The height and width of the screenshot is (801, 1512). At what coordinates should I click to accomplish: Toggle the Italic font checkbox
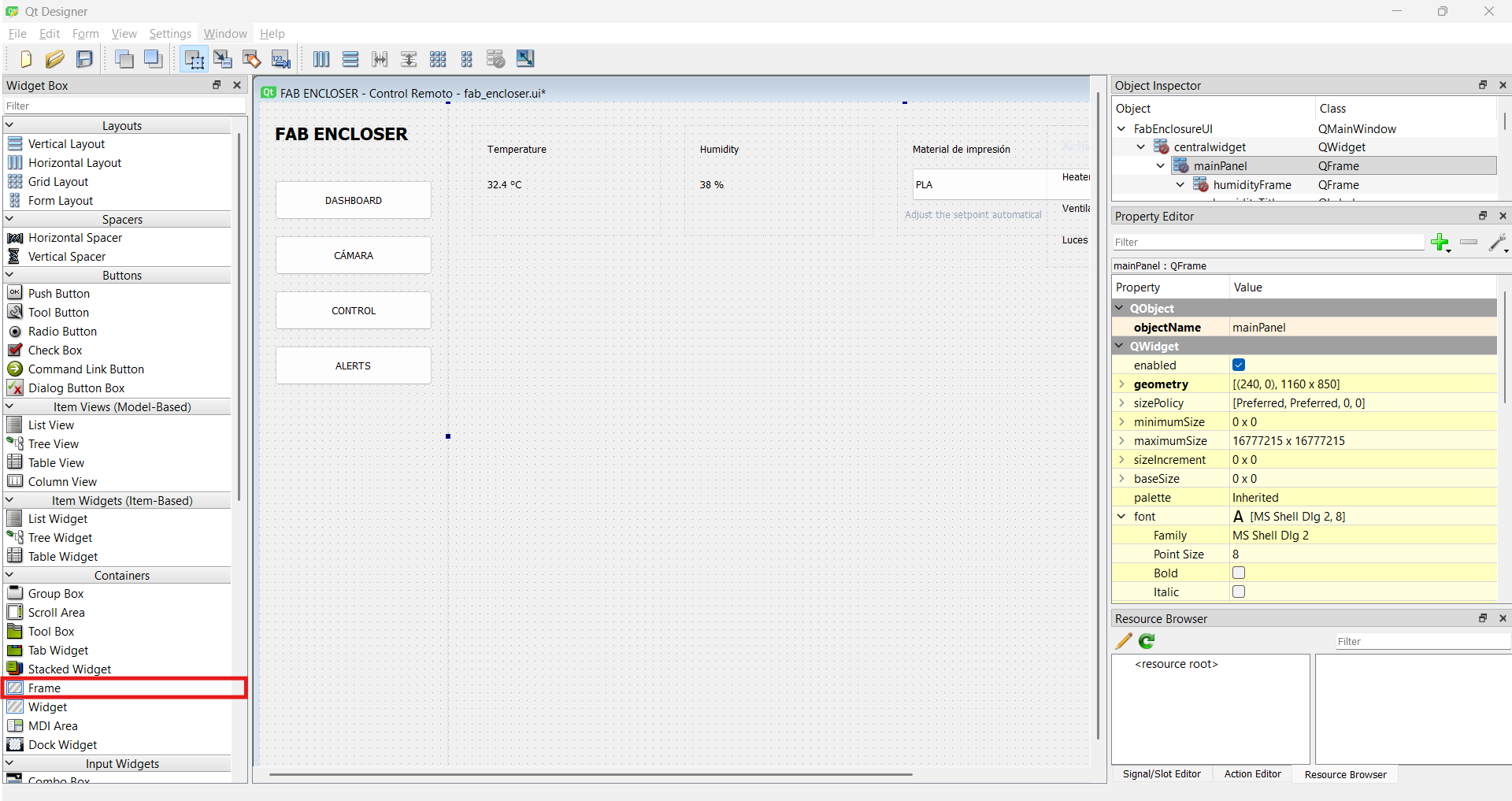tap(1239, 591)
